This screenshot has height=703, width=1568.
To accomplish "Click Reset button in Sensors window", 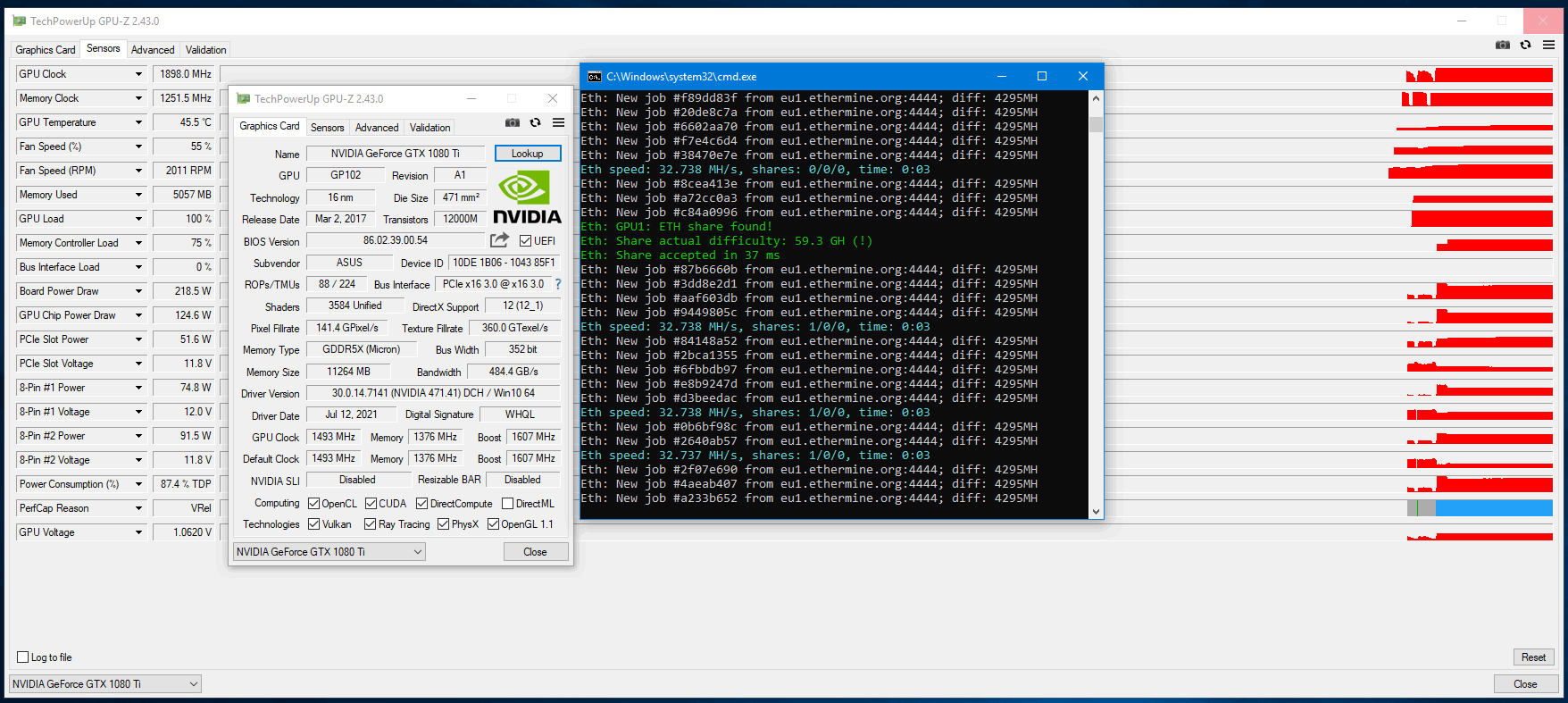I will coord(1534,657).
